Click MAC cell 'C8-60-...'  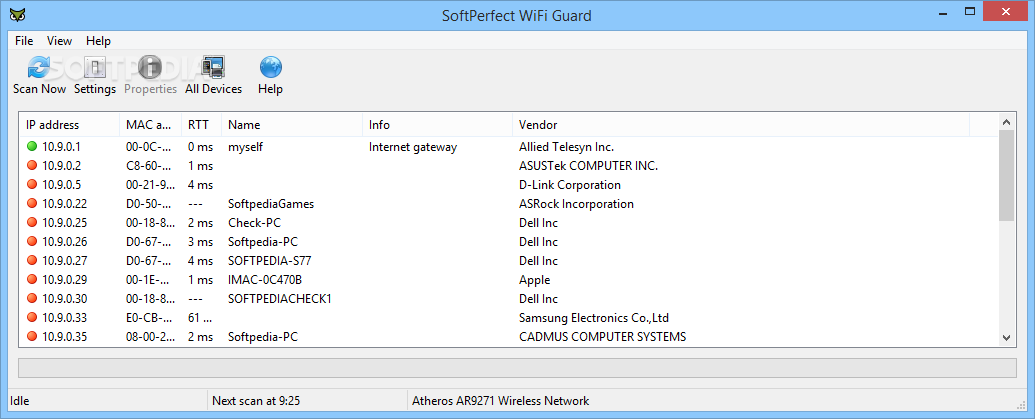pyautogui.click(x=150, y=166)
